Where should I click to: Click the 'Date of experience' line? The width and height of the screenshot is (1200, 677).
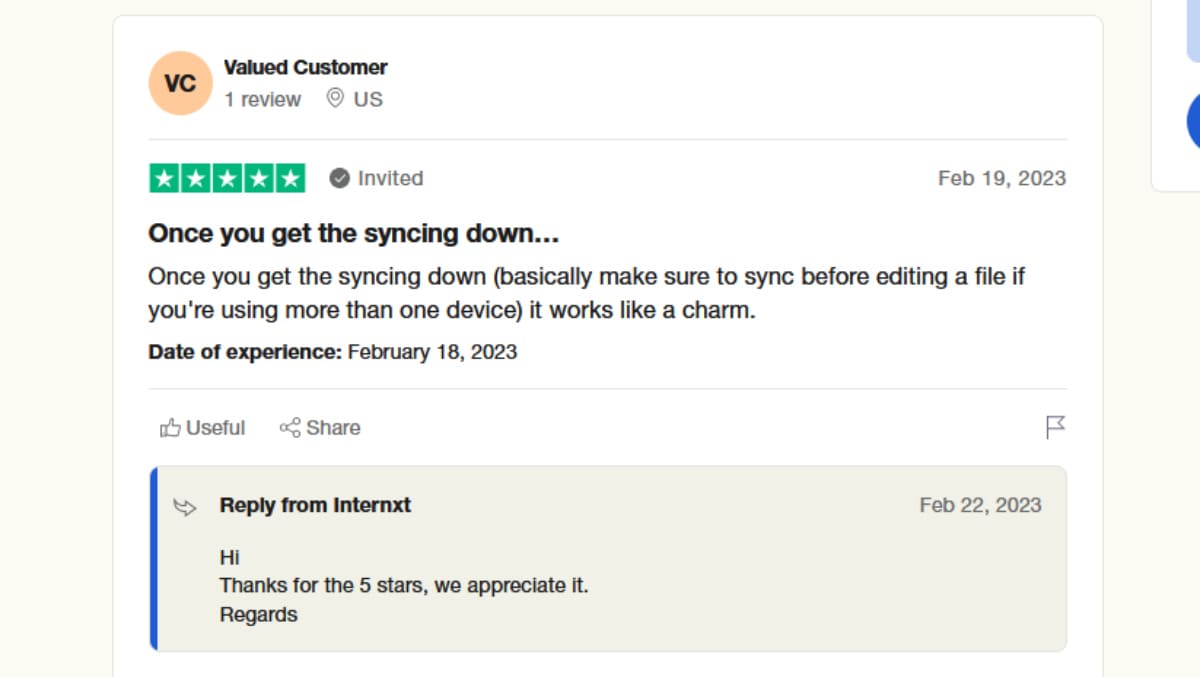332,352
